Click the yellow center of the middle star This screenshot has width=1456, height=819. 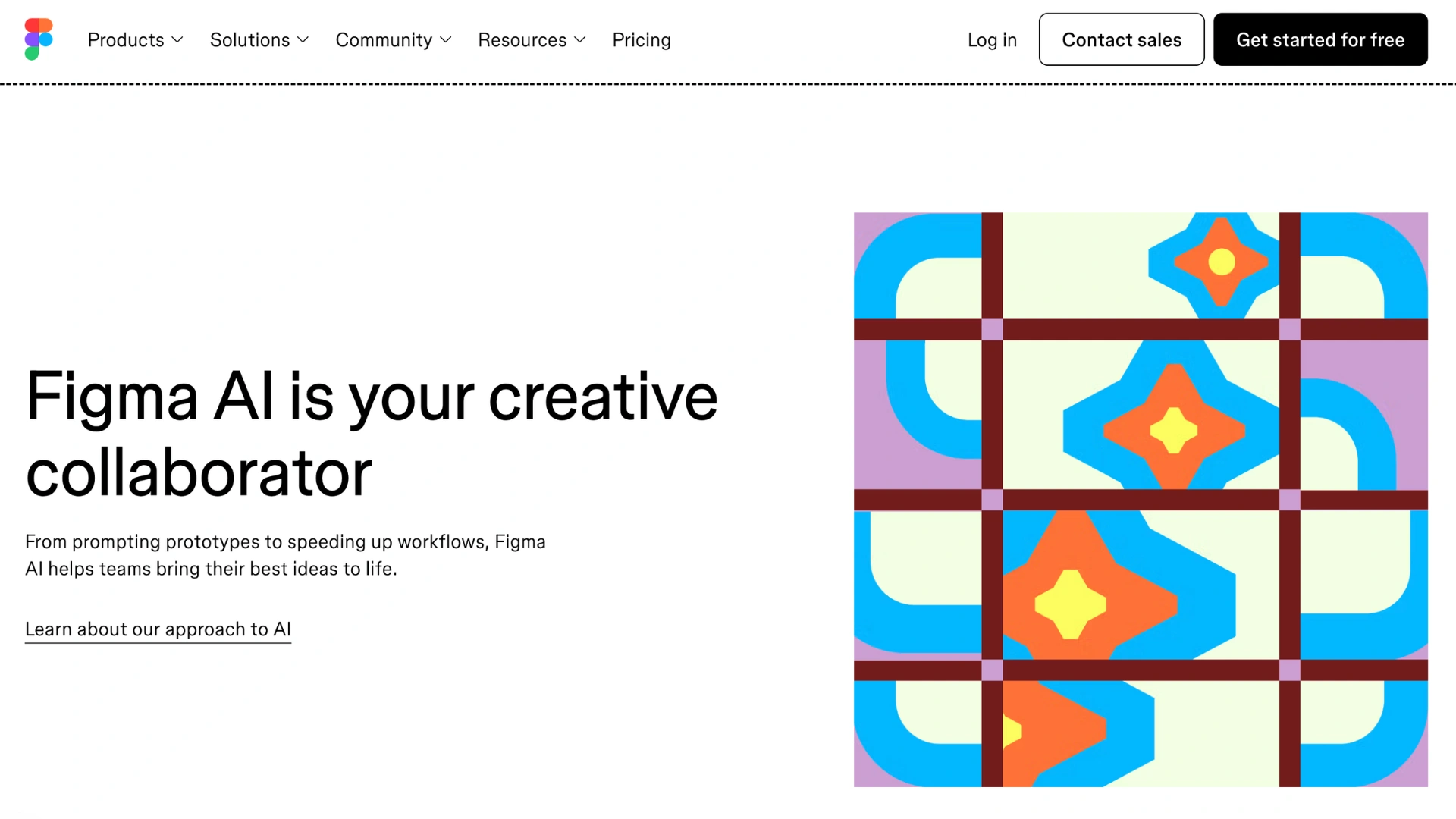(x=1173, y=430)
